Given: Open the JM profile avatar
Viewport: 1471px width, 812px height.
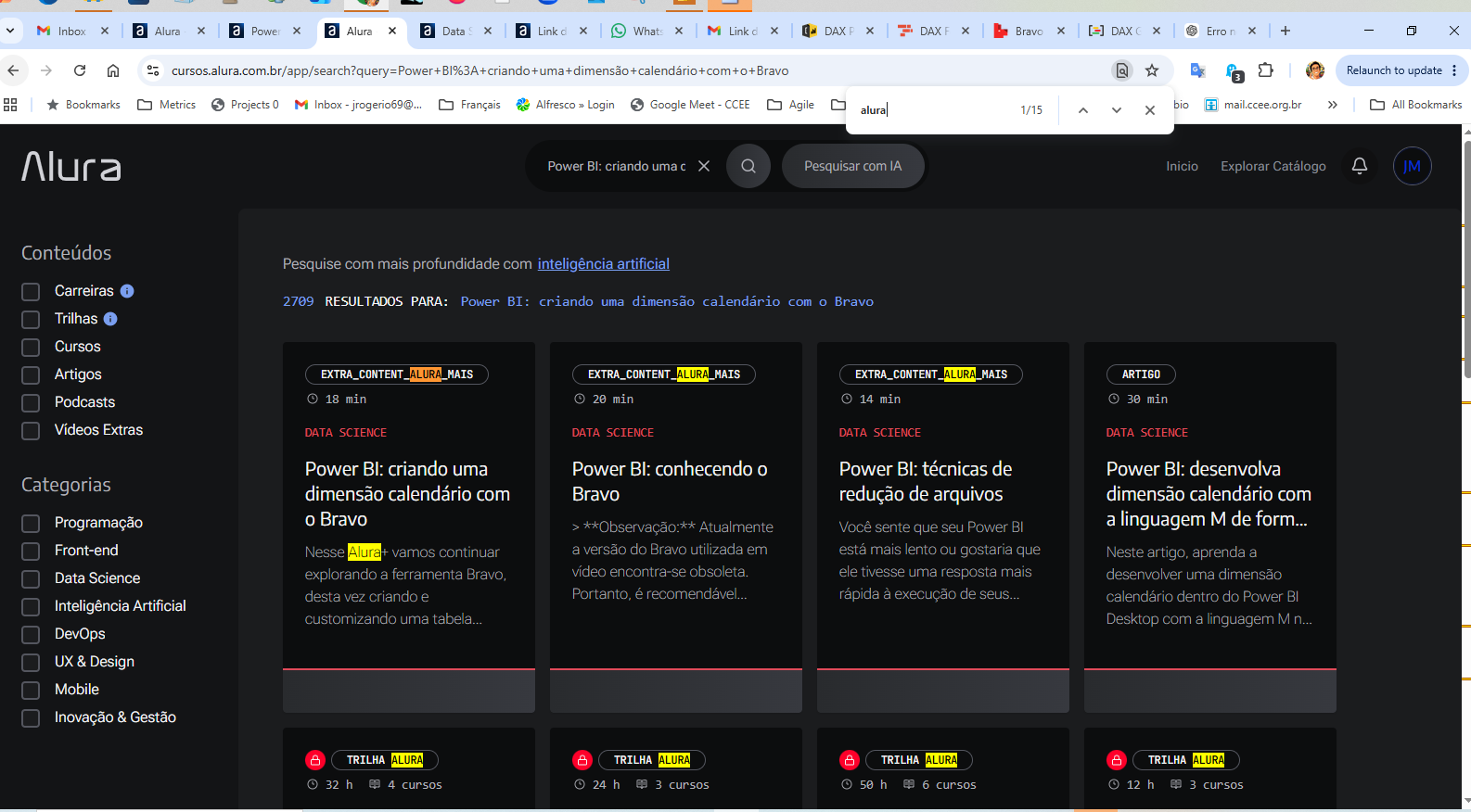Looking at the screenshot, I should (1412, 166).
